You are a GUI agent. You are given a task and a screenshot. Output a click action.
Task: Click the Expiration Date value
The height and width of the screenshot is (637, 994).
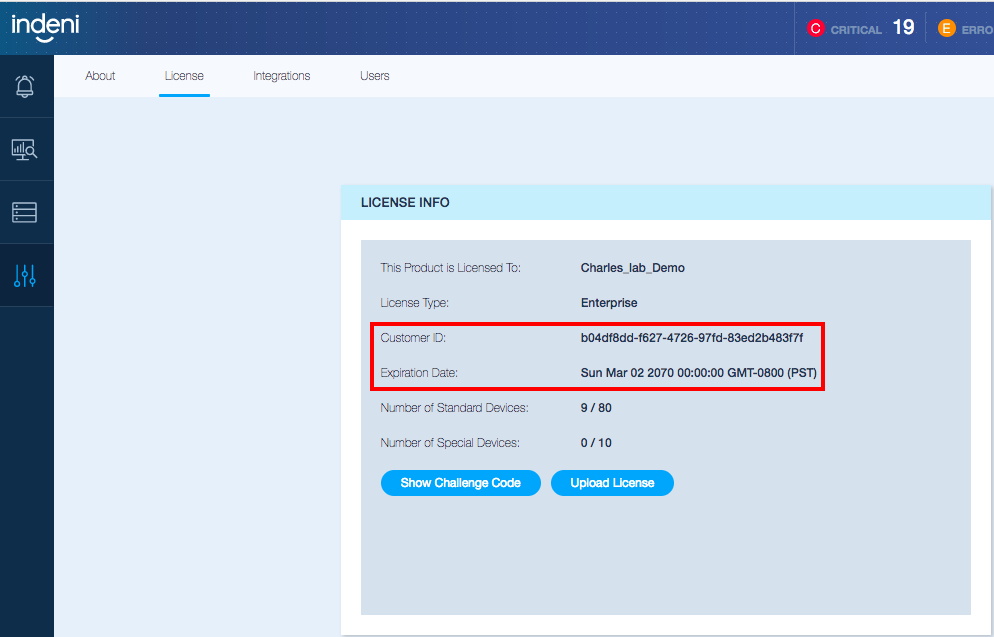(698, 373)
